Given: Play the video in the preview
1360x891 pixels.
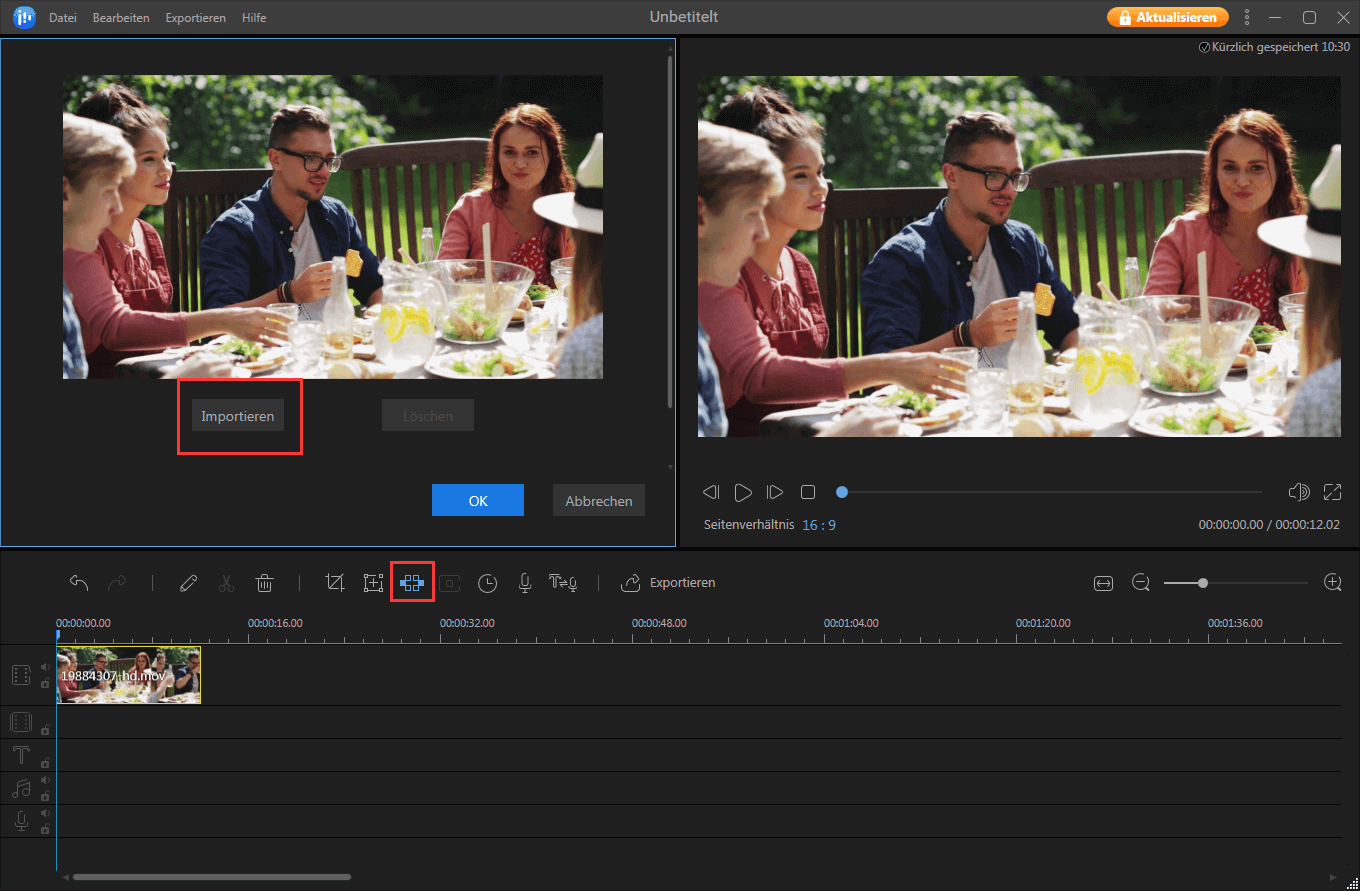Looking at the screenshot, I should point(743,492).
